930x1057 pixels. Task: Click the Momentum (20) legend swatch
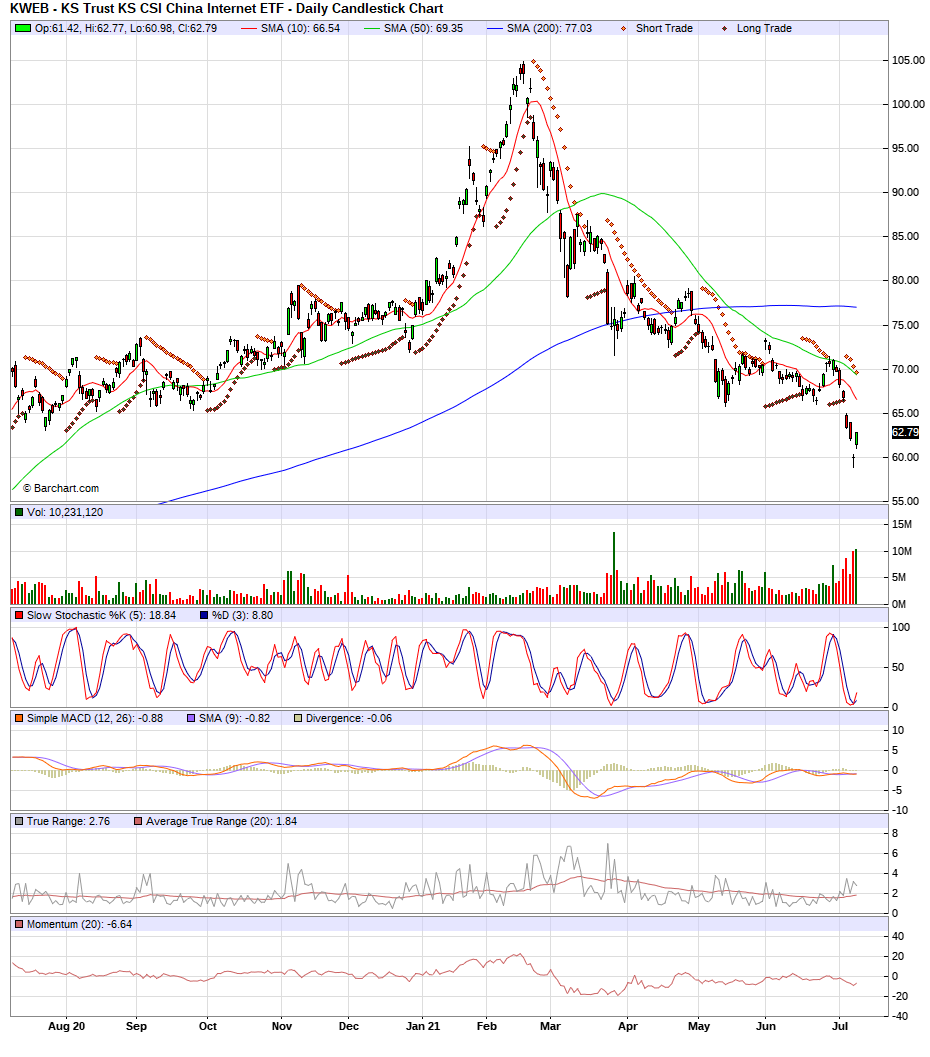(x=19, y=925)
